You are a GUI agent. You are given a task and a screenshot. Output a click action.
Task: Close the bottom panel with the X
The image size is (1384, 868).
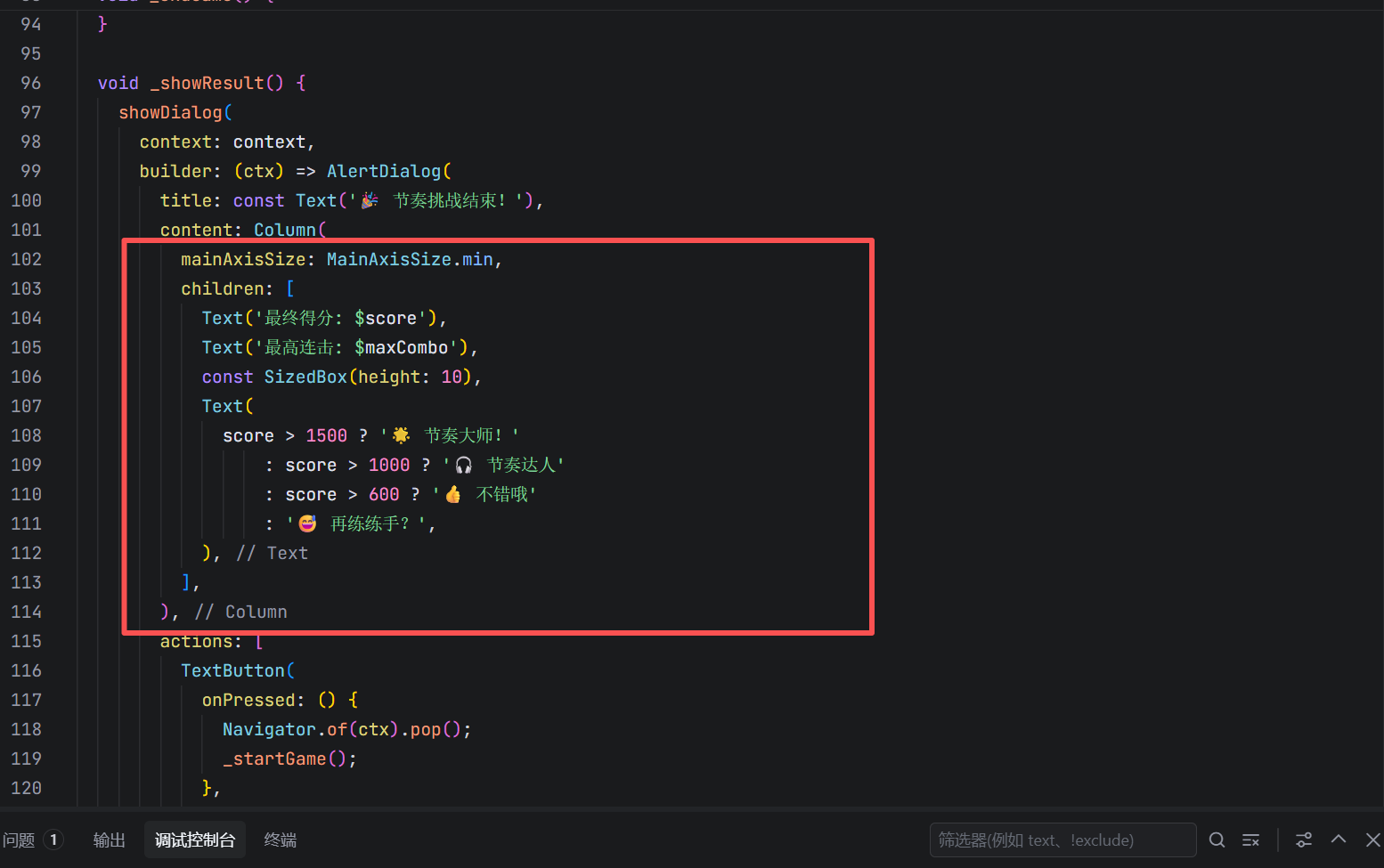click(1372, 840)
